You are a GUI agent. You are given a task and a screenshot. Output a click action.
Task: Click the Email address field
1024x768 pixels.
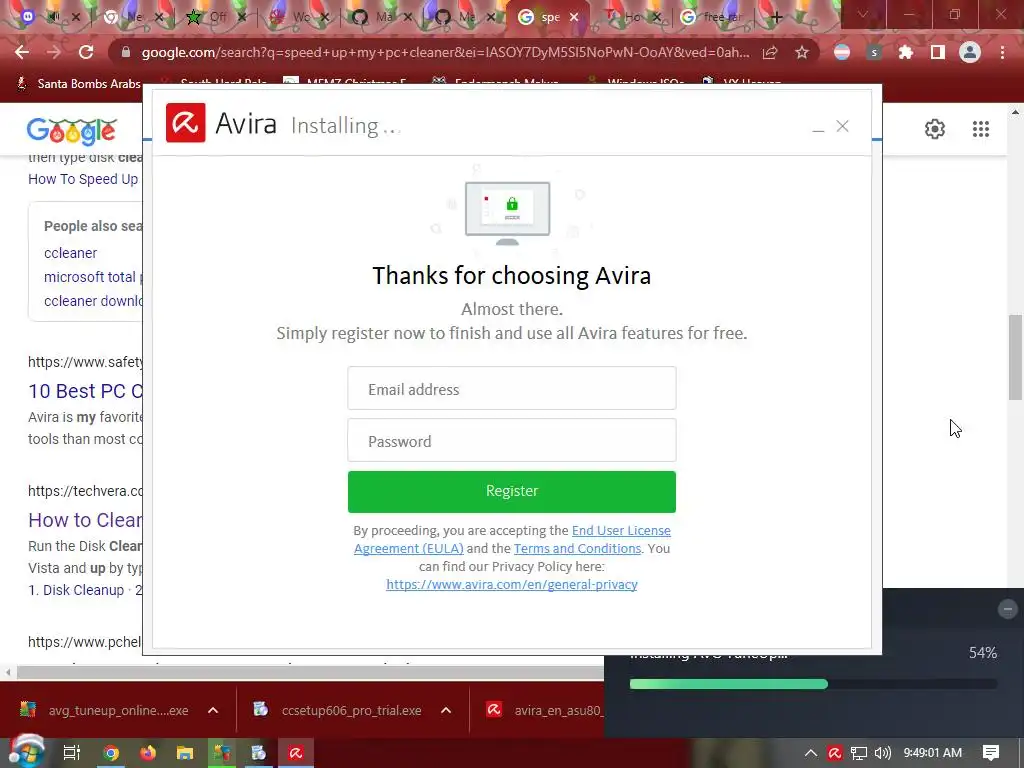coord(511,389)
